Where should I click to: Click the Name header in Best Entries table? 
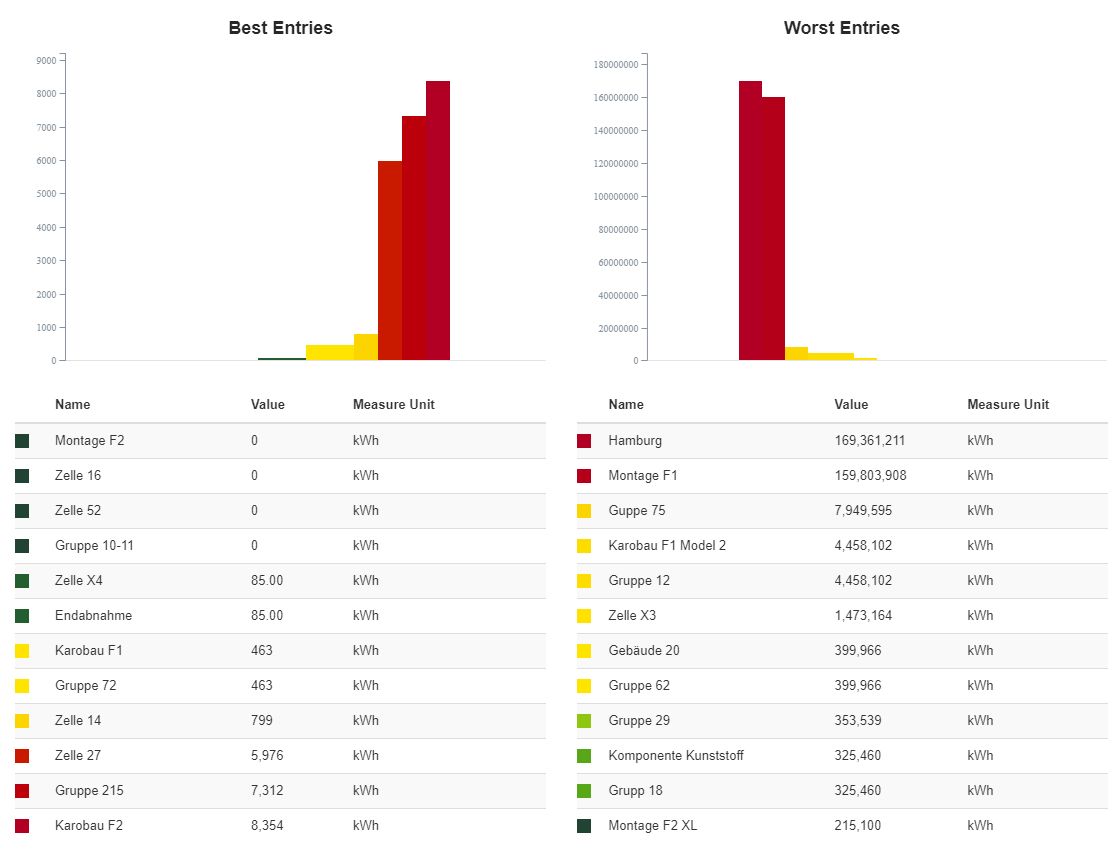(x=72, y=405)
